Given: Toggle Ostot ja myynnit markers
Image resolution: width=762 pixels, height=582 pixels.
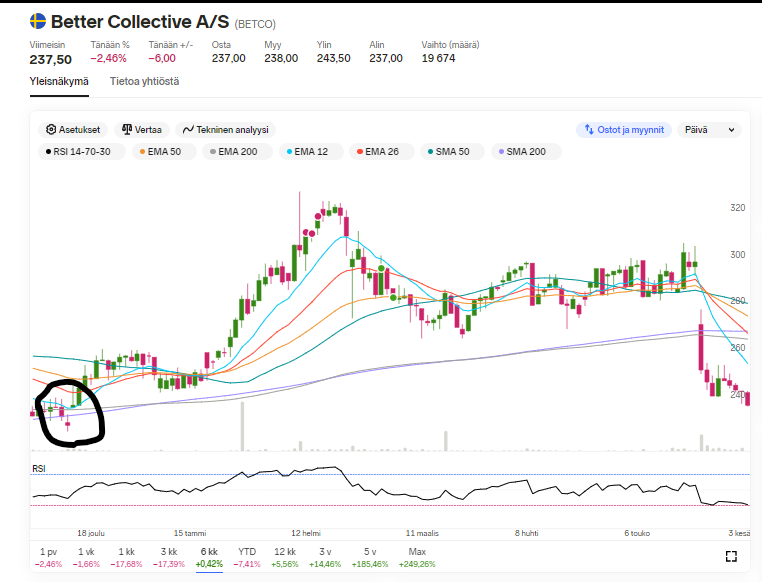Looking at the screenshot, I should point(624,130).
